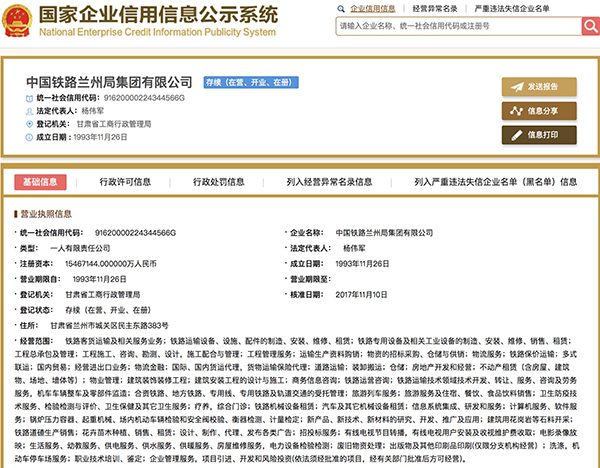Click registered capital 15467144.000000万人民币

coord(111,264)
